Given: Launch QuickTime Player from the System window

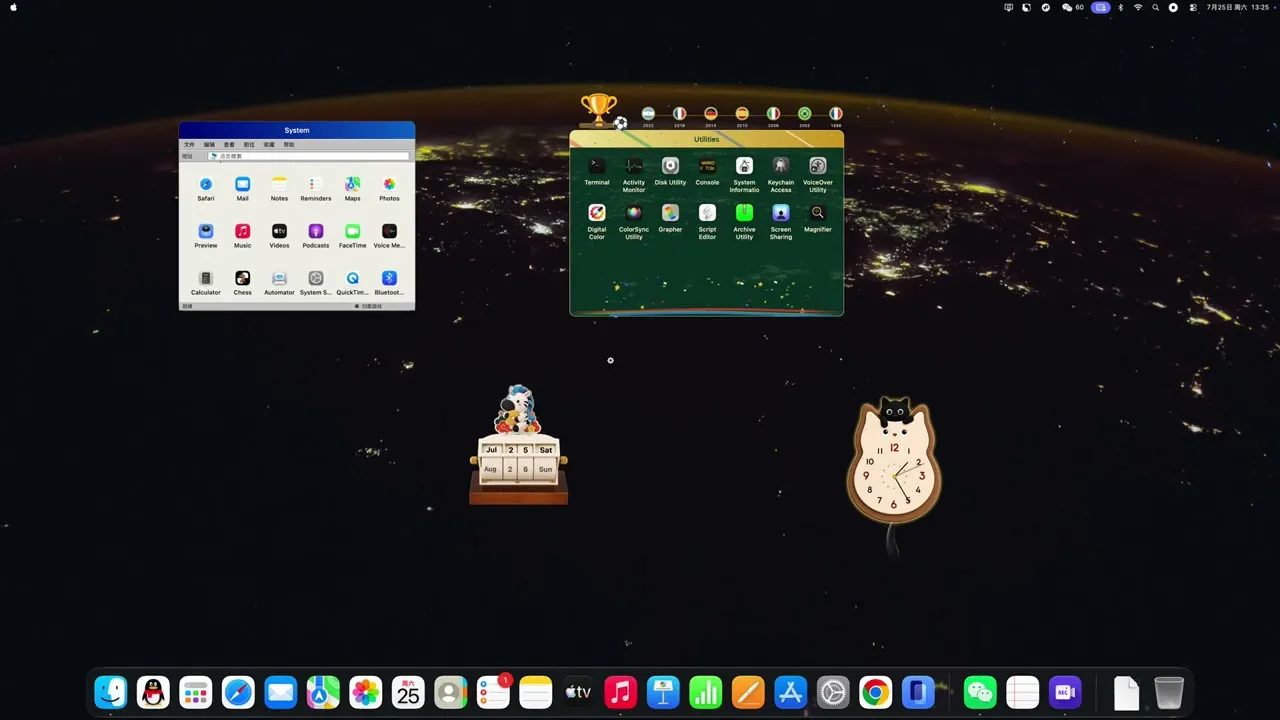Looking at the screenshot, I should (x=353, y=278).
